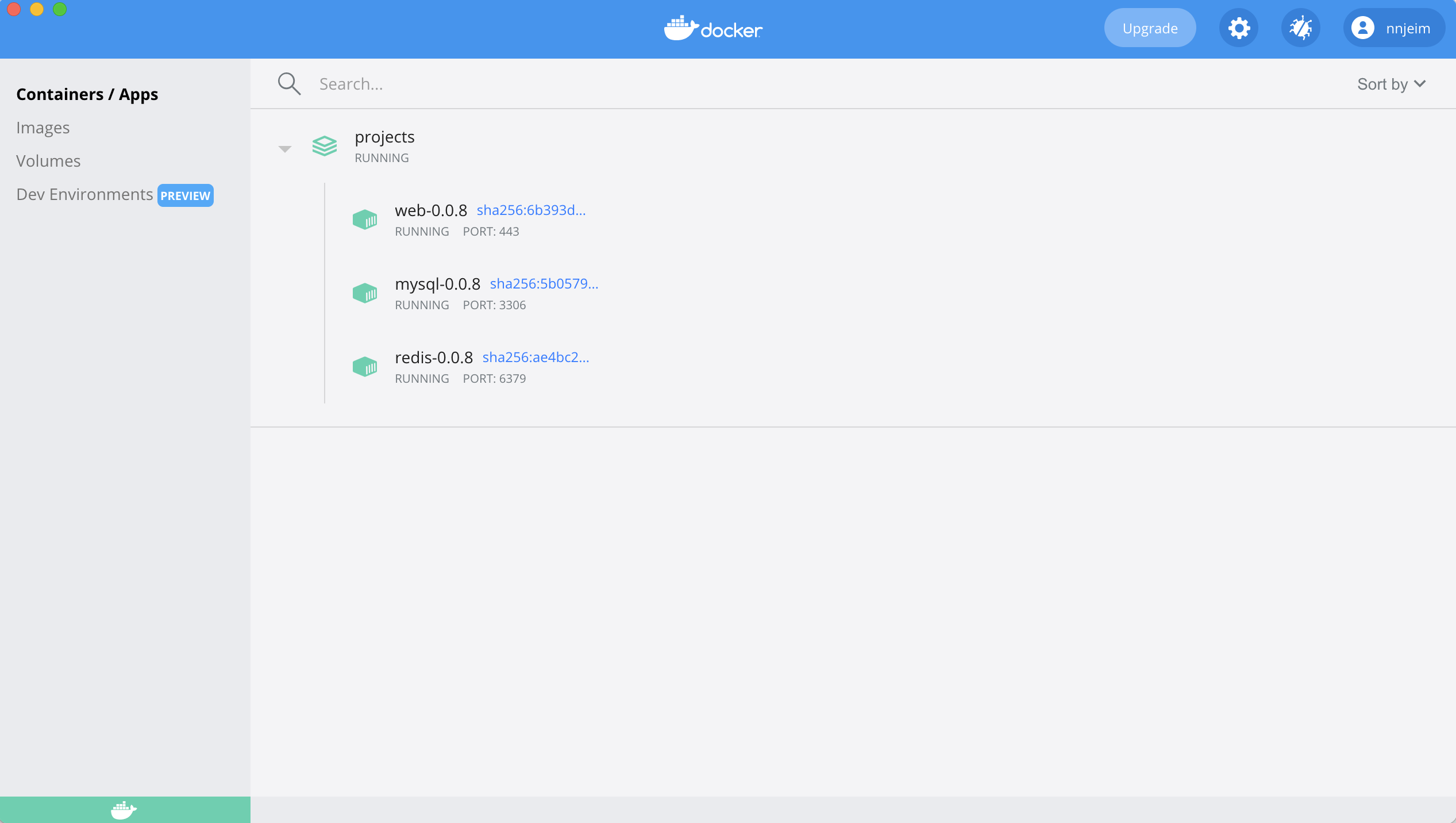Viewport: 1456px width, 823px height.
Task: Click the web-0.0.8 container icon
Action: click(365, 220)
